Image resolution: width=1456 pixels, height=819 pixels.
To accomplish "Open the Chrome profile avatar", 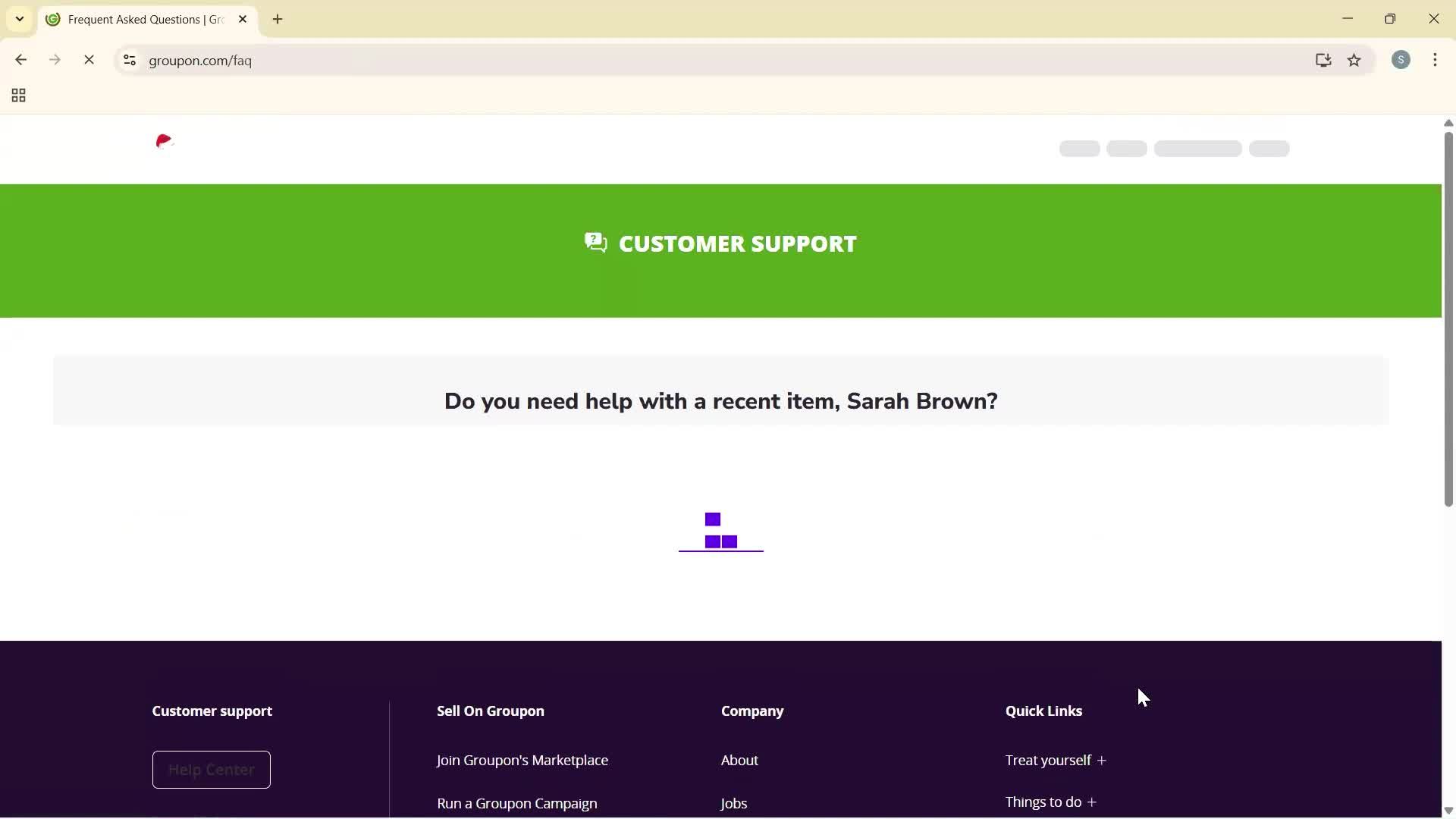I will pyautogui.click(x=1401, y=59).
